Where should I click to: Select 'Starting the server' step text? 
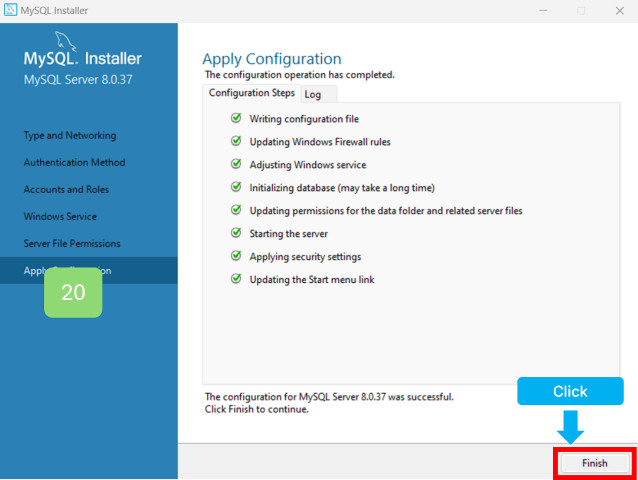coord(288,234)
